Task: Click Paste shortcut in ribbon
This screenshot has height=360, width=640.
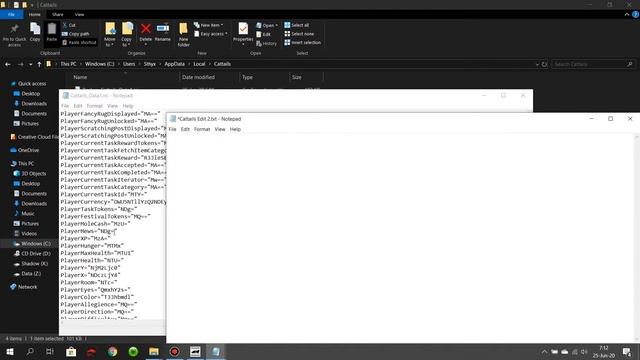Action: coord(80,42)
